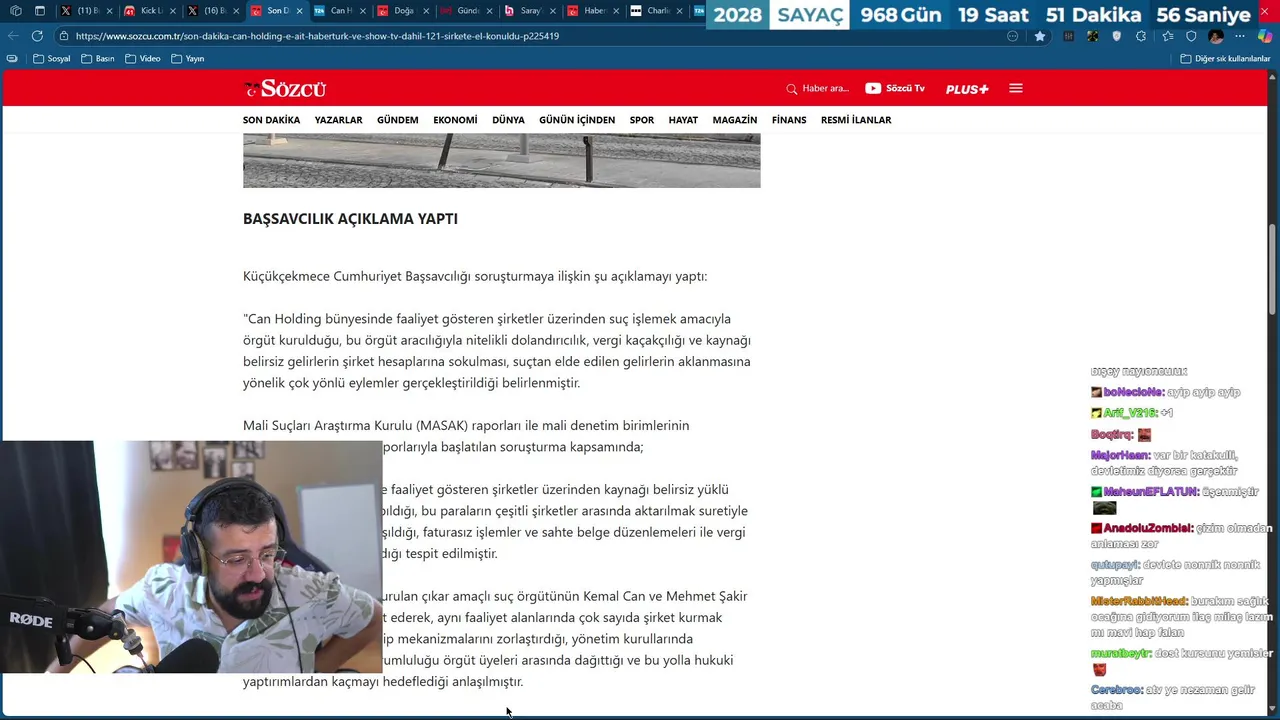This screenshot has height=720, width=1280.
Task: Open the browser profile avatar
Action: (x=1216, y=36)
